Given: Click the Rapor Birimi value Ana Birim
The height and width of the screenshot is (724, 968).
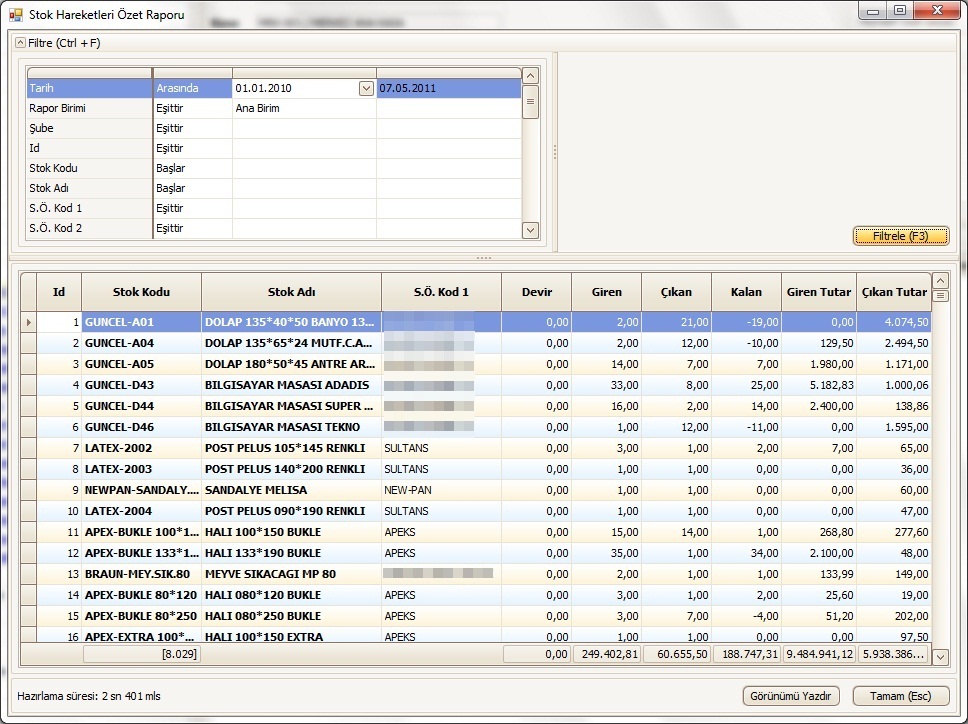Looking at the screenshot, I should coord(304,108).
